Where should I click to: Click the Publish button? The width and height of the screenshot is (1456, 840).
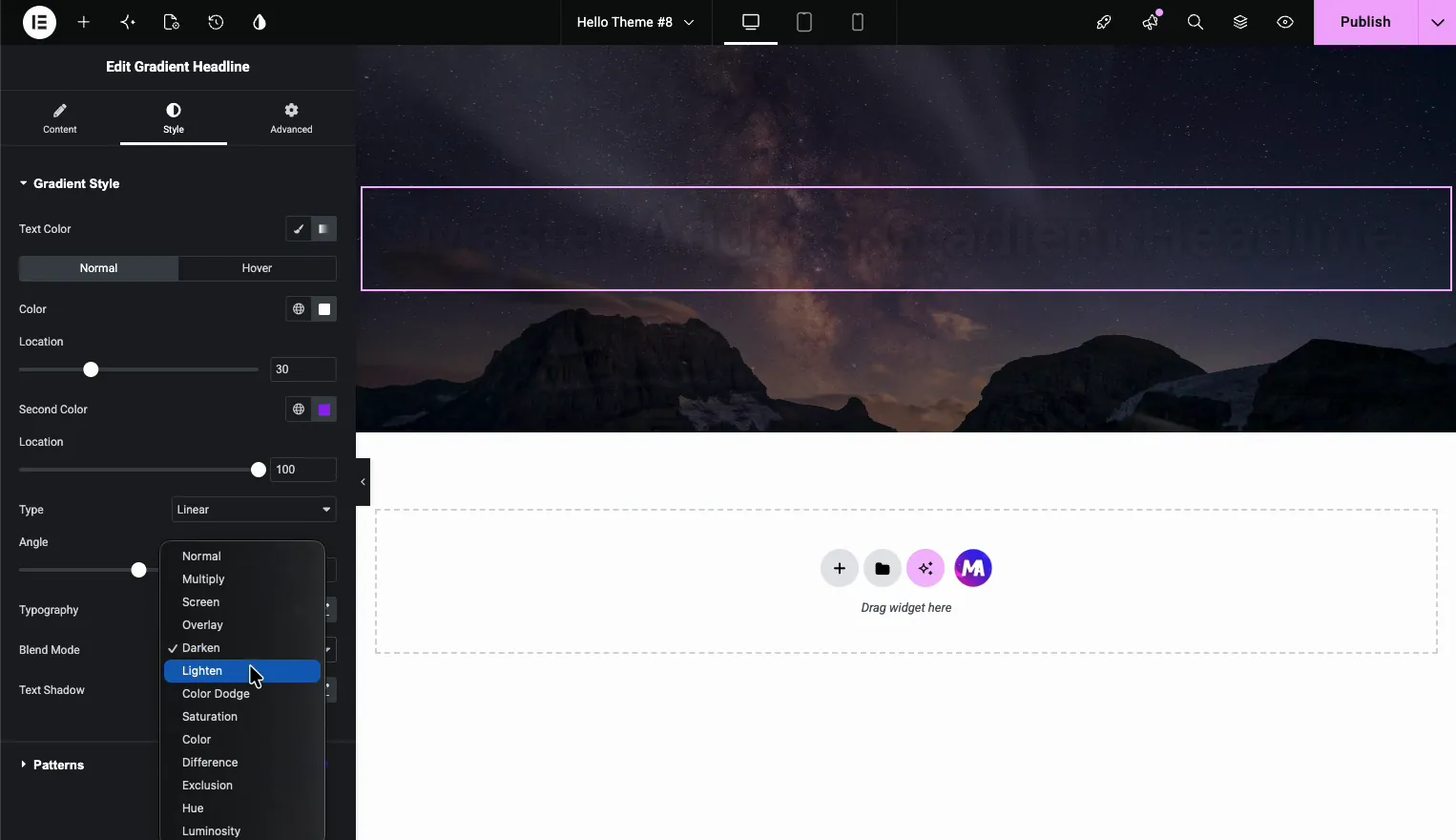click(1365, 22)
